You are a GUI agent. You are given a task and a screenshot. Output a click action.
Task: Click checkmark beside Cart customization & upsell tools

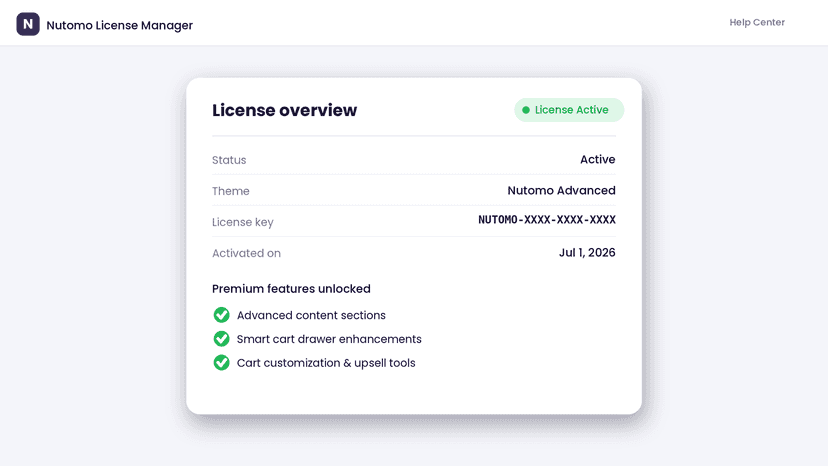tap(221, 362)
